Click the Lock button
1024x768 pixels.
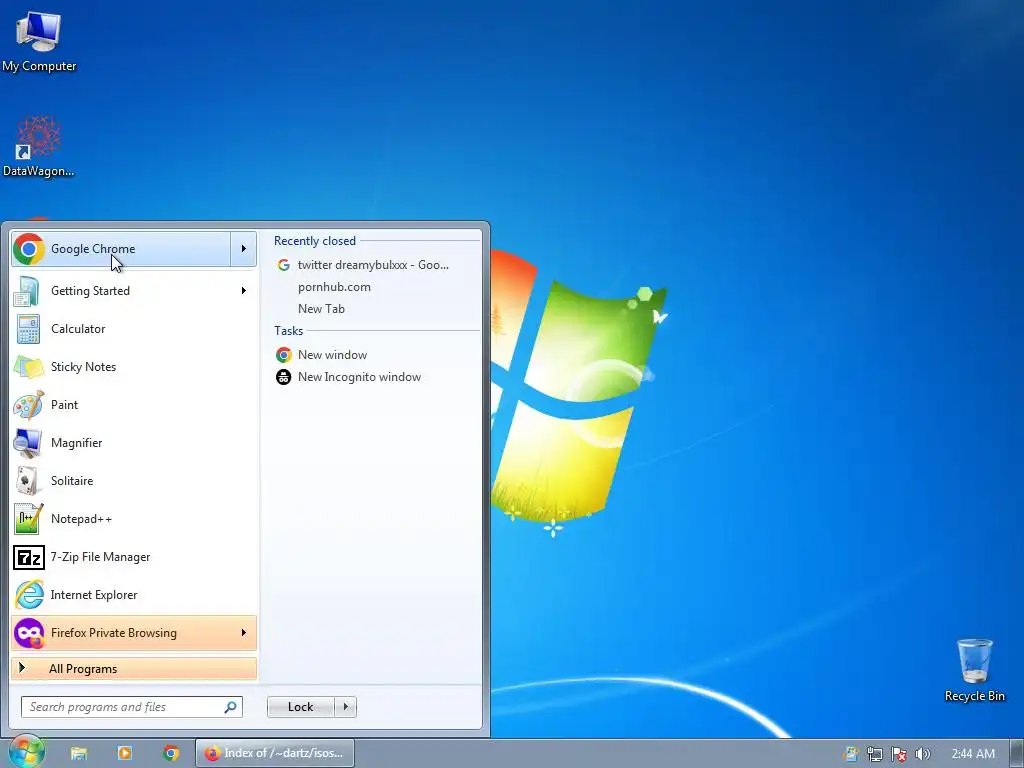click(300, 707)
